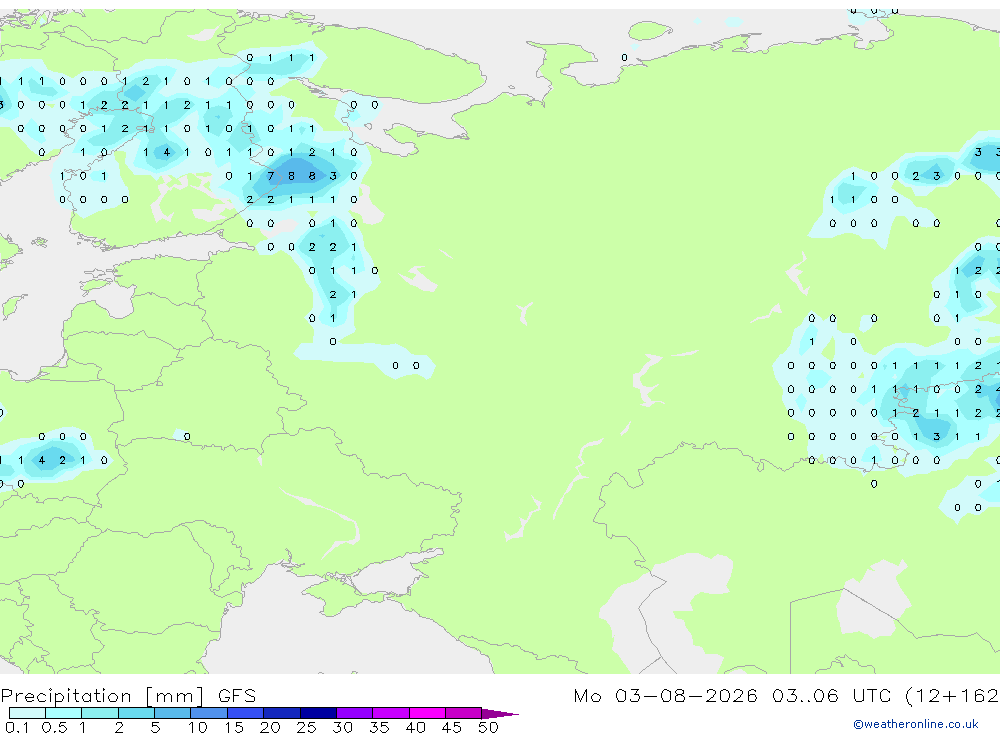Pick the 10–15 mm legend color swatch
Viewport: 1000px width, 733px height.
click(x=209, y=713)
